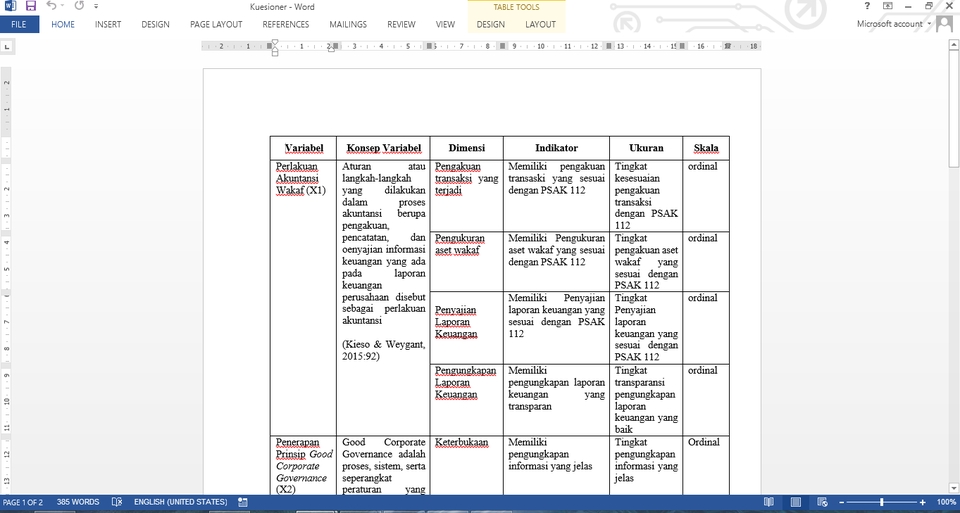Click the zoom slider handle
960x513 pixels.
(x=882, y=502)
